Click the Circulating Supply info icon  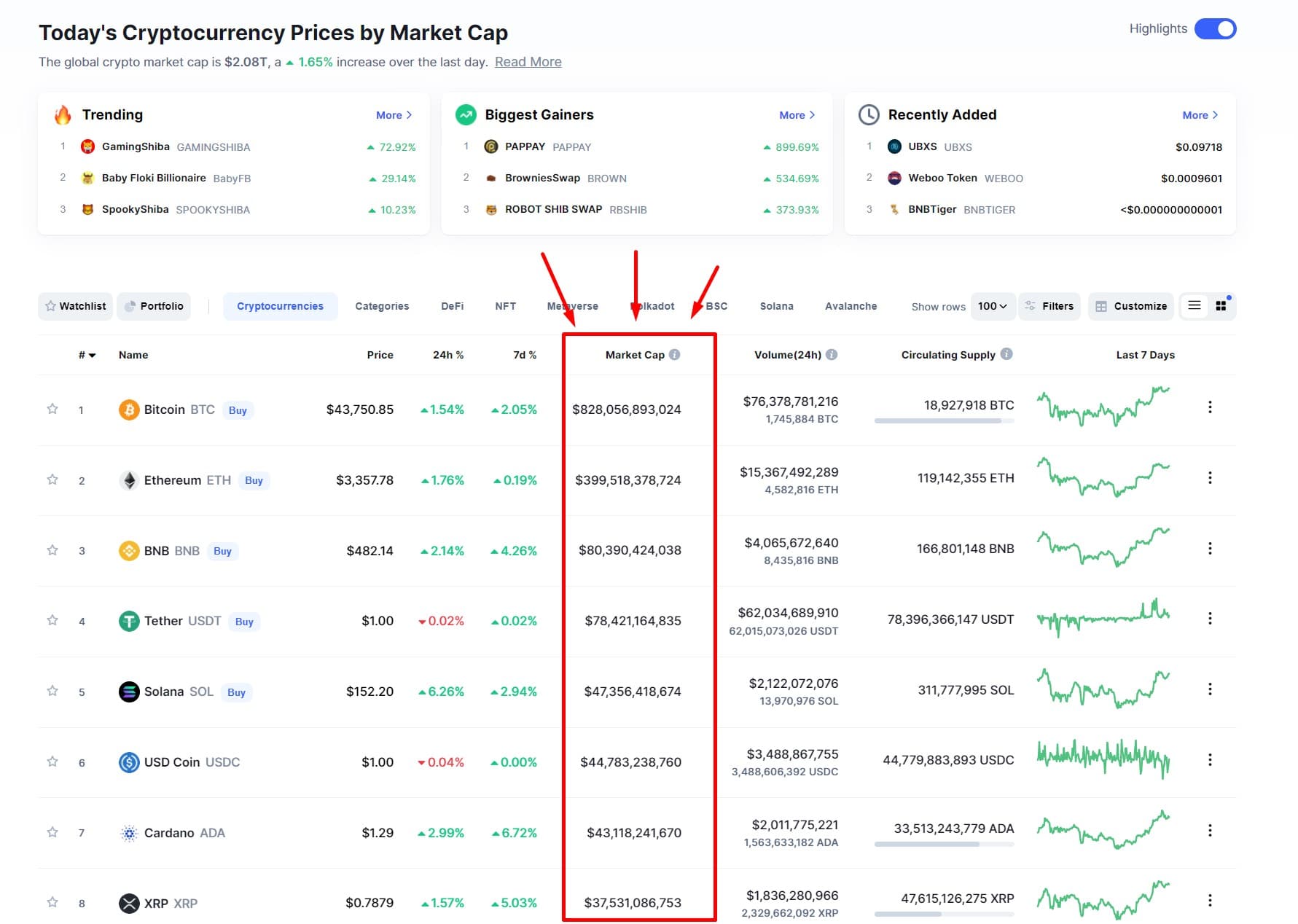pyautogui.click(x=1006, y=354)
